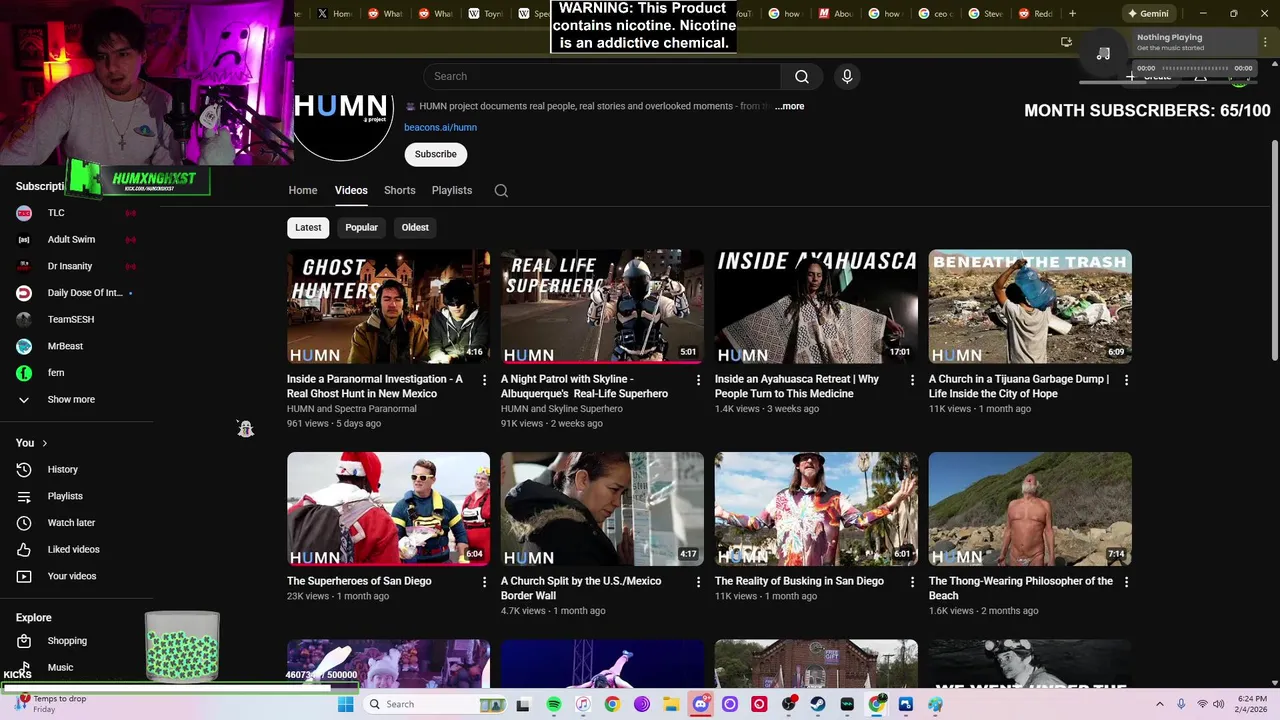Open Apple Music icon in the taskbar
1280x720 pixels.
583,704
